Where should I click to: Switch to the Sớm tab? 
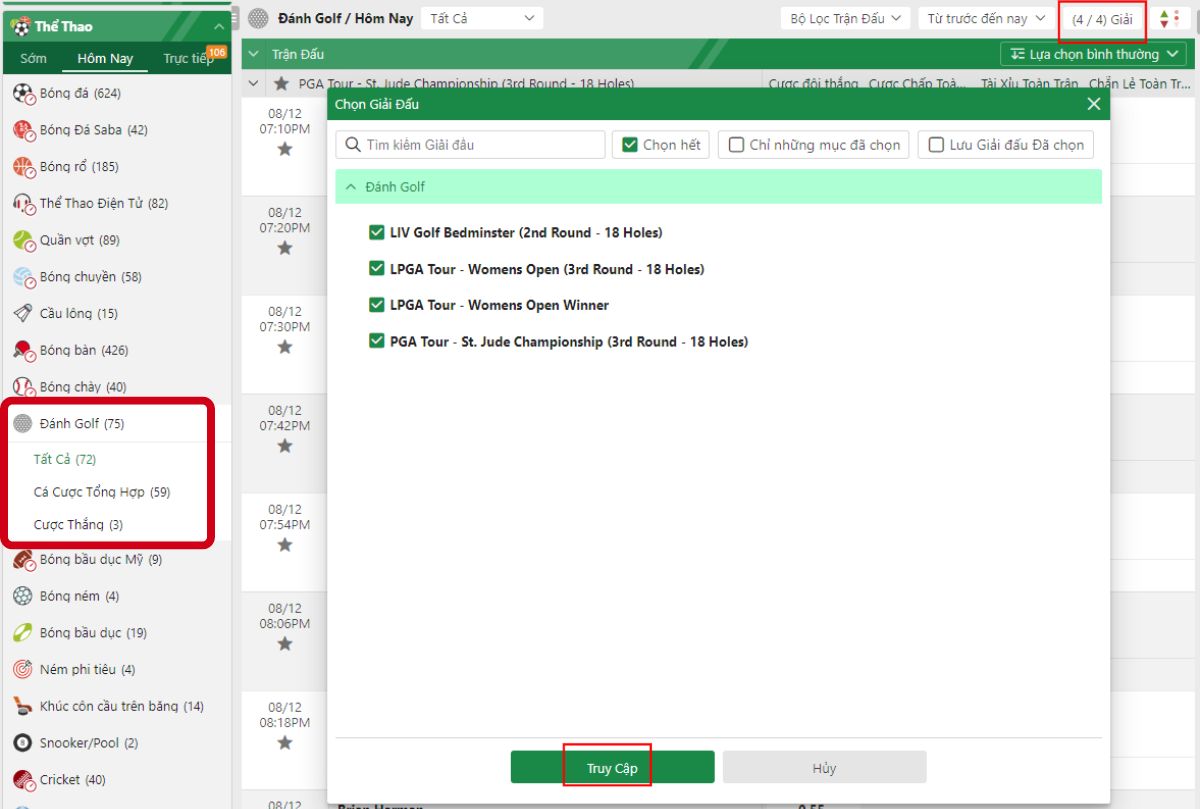coord(33,58)
